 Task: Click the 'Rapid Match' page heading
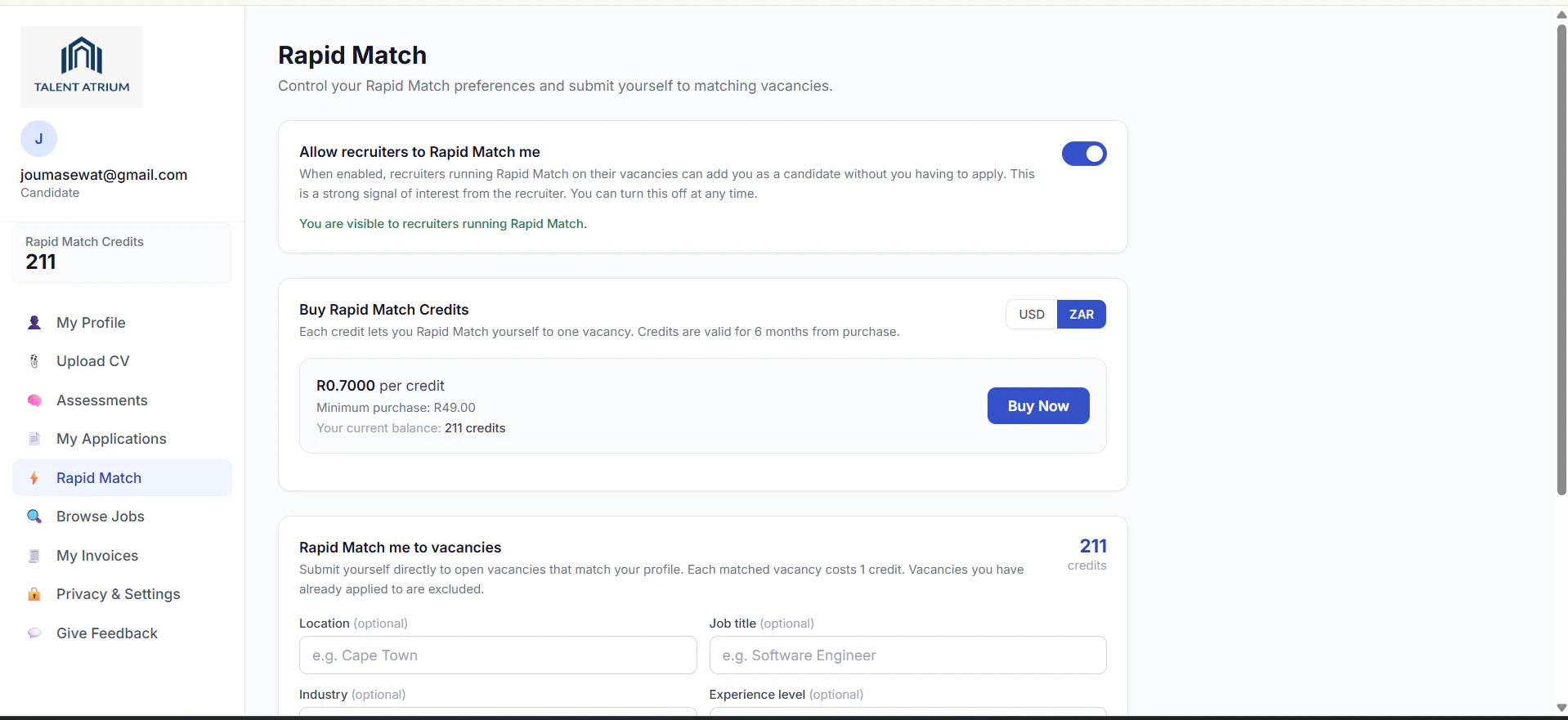352,55
